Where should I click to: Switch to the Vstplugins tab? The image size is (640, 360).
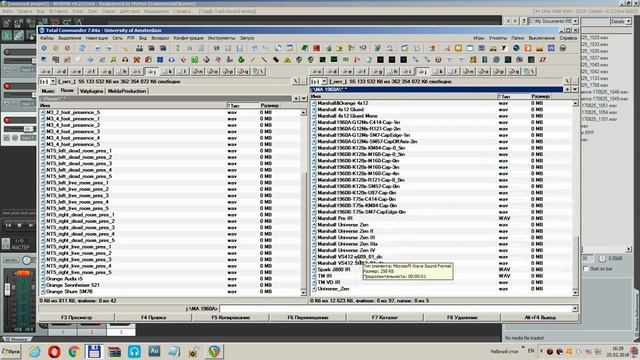tap(91, 91)
